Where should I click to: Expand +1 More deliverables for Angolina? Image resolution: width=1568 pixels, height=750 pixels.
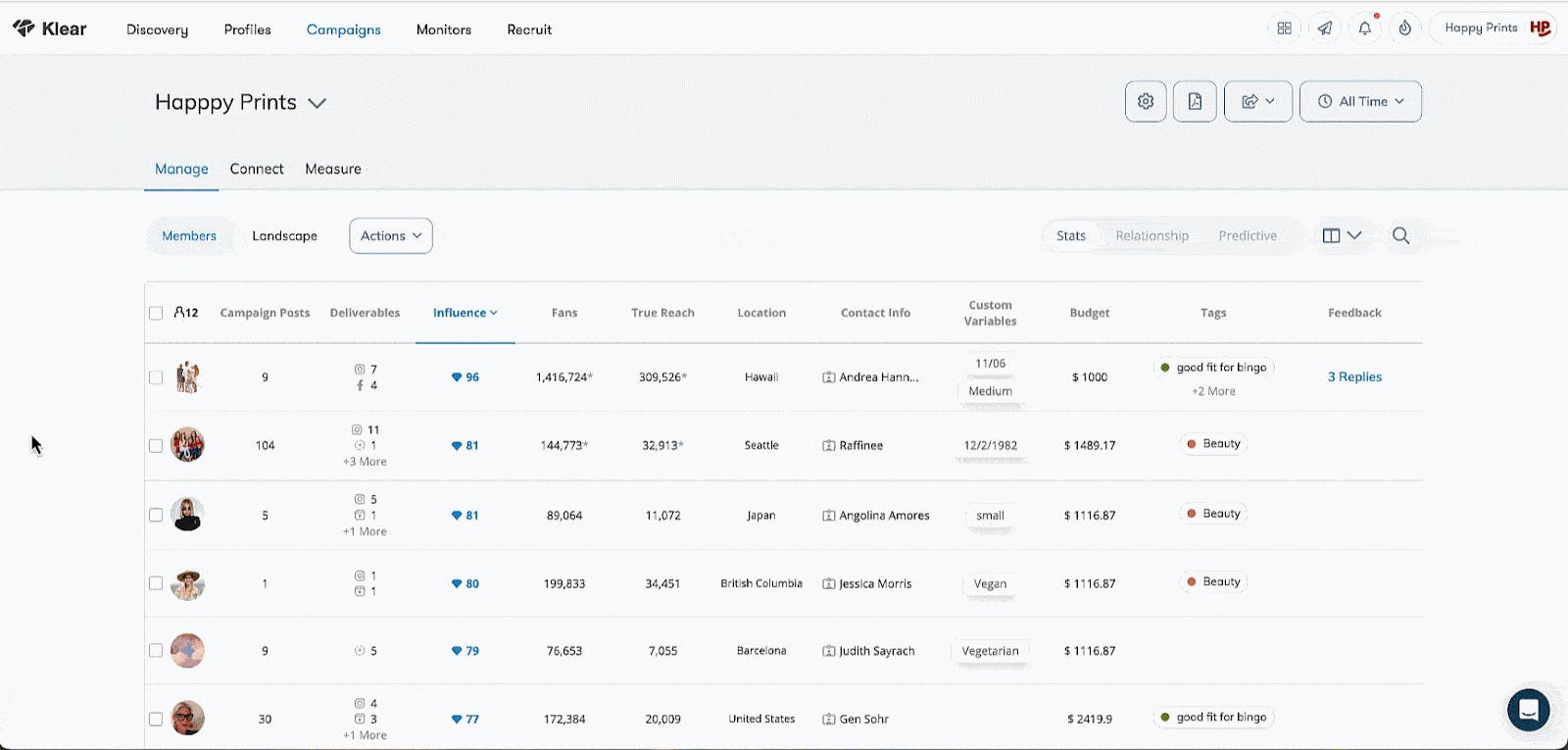pos(365,531)
